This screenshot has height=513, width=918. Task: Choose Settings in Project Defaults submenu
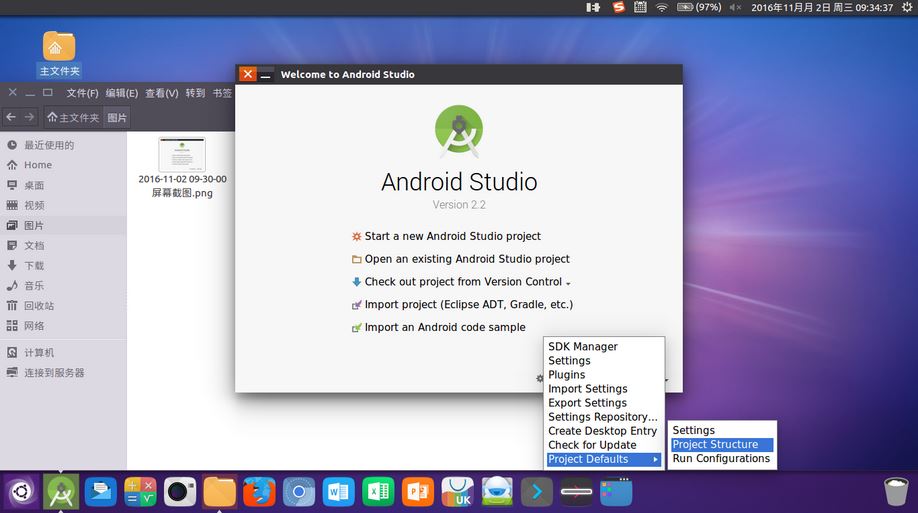pos(722,430)
